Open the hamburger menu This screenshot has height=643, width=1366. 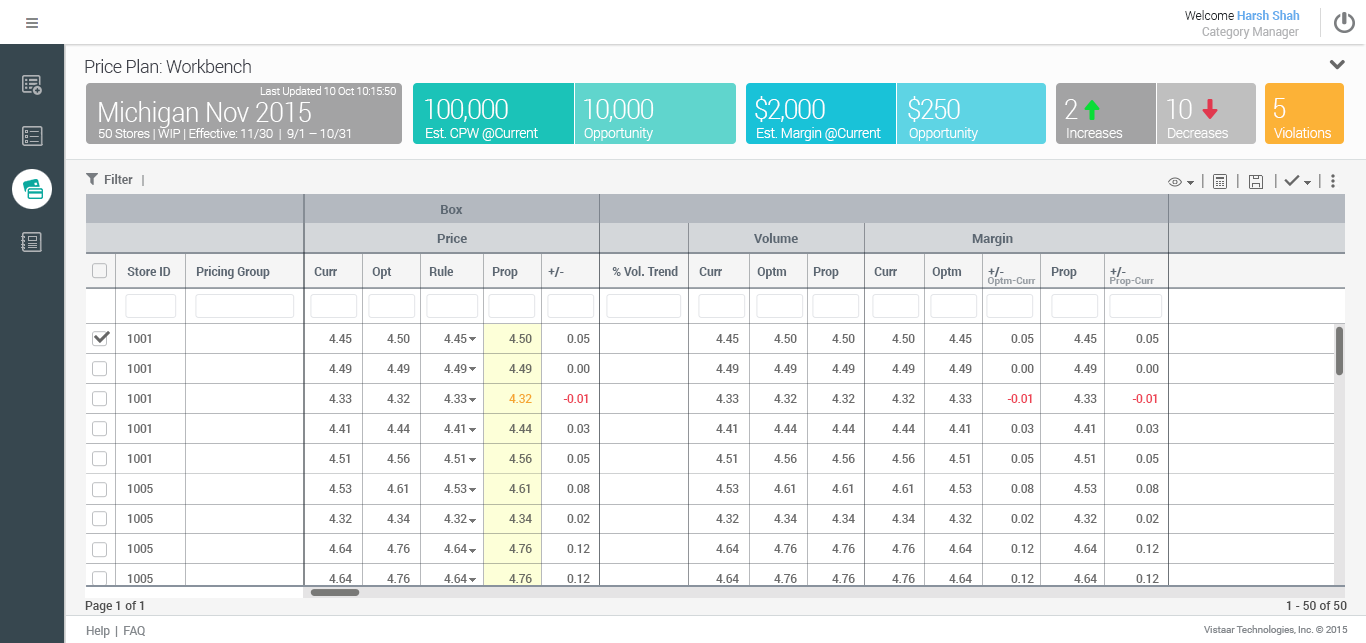pyautogui.click(x=32, y=23)
